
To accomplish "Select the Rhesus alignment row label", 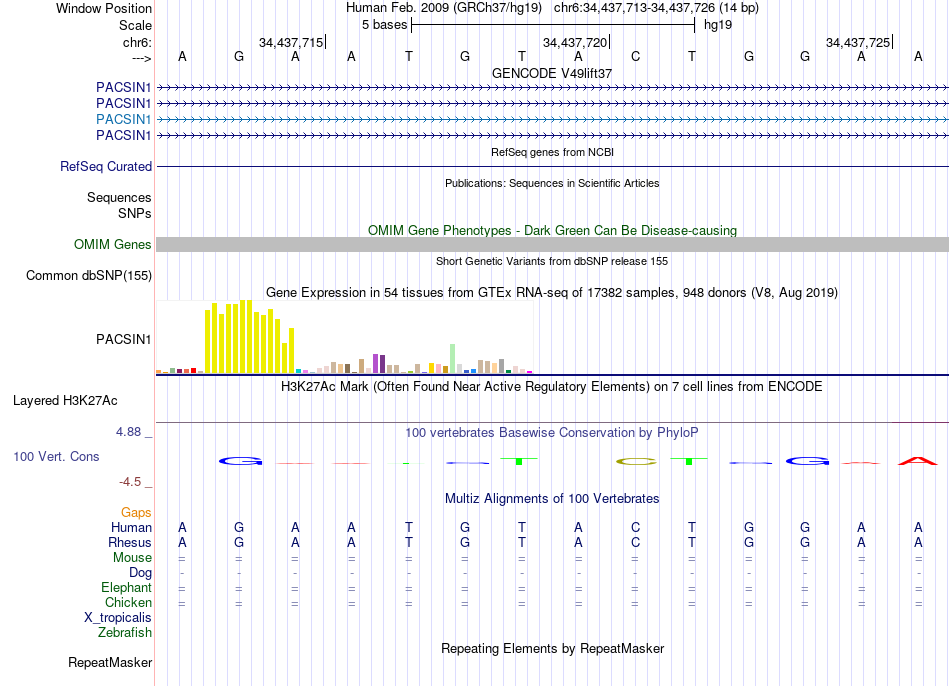I will tap(130, 543).
